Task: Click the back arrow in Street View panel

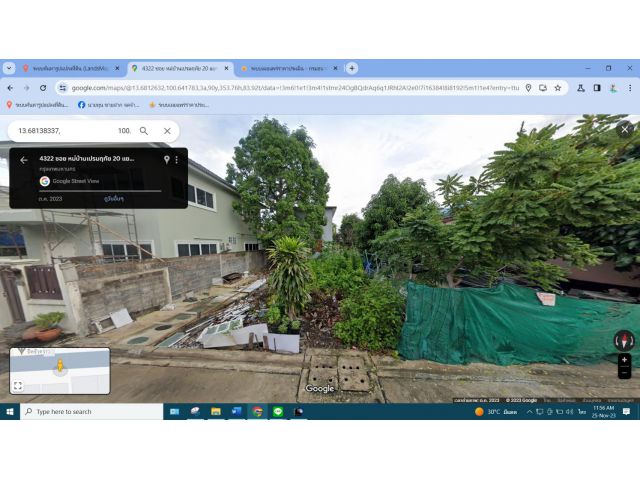Action: click(24, 160)
